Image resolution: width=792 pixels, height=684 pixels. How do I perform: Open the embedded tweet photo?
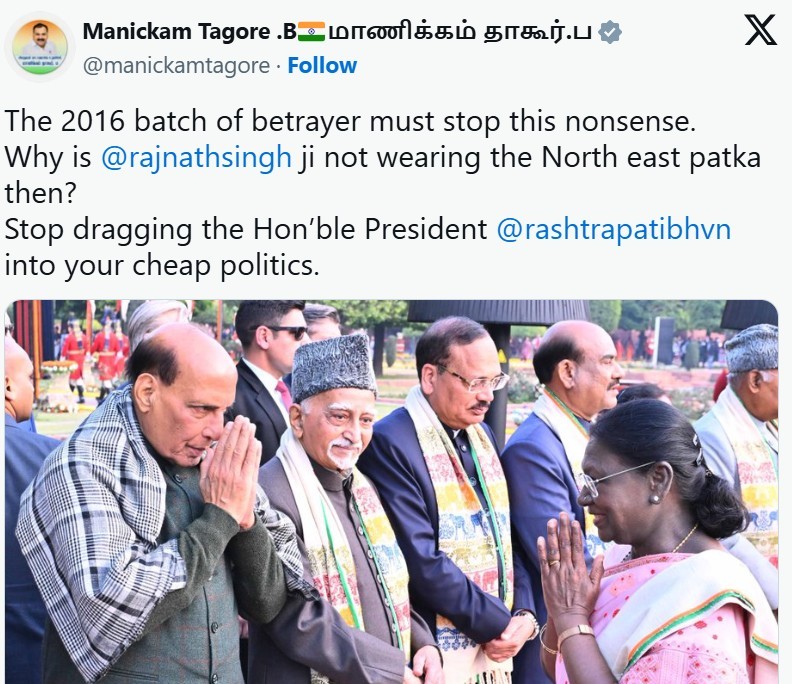(391, 492)
